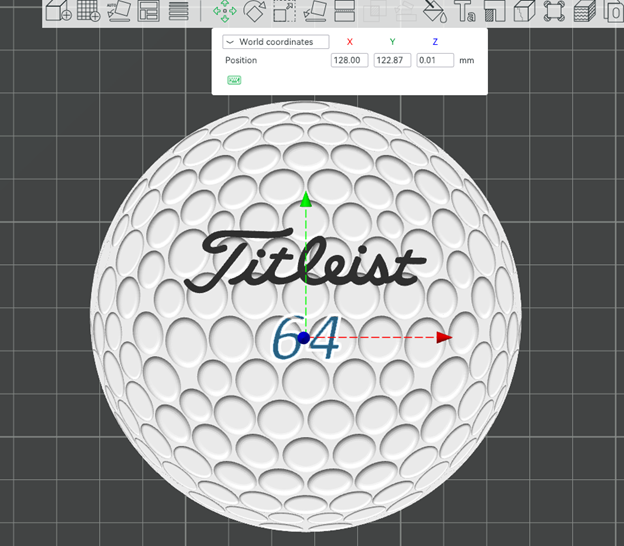Select the Auto orient tool
The image size is (624, 546).
(x=119, y=11)
